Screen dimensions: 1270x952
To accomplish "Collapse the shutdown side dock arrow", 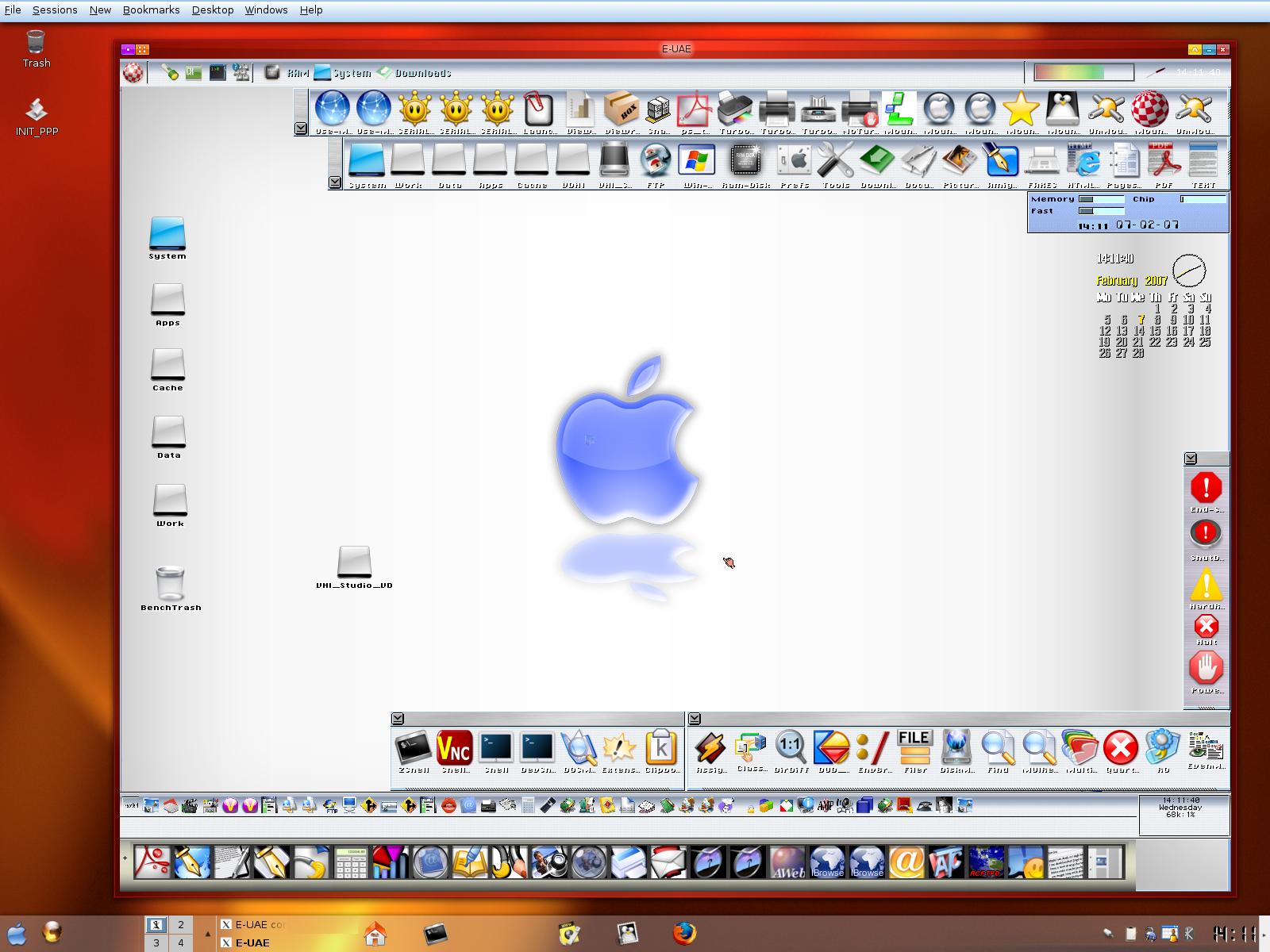I will 1191,459.
